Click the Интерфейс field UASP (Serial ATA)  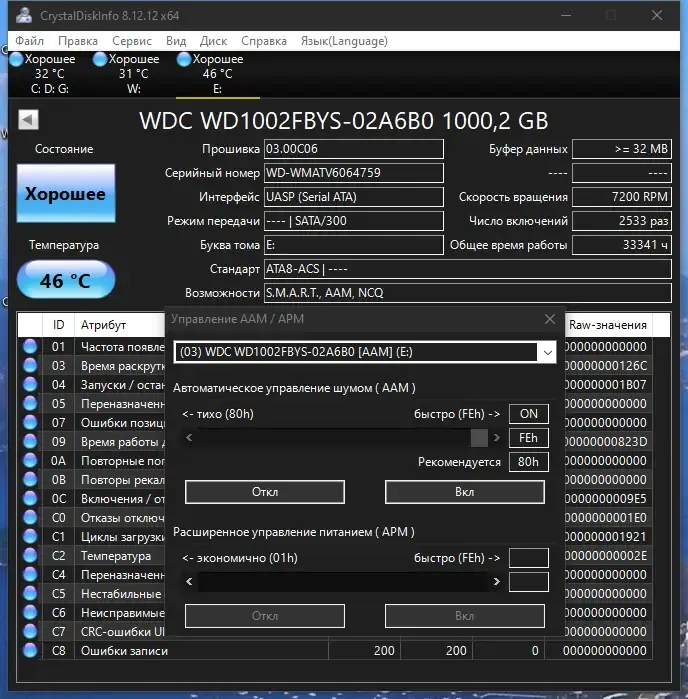354,197
